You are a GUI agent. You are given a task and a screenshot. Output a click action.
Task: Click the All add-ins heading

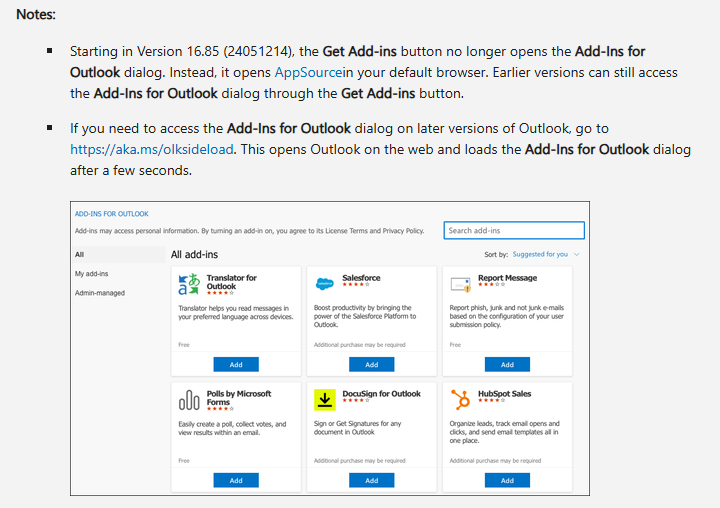point(194,254)
